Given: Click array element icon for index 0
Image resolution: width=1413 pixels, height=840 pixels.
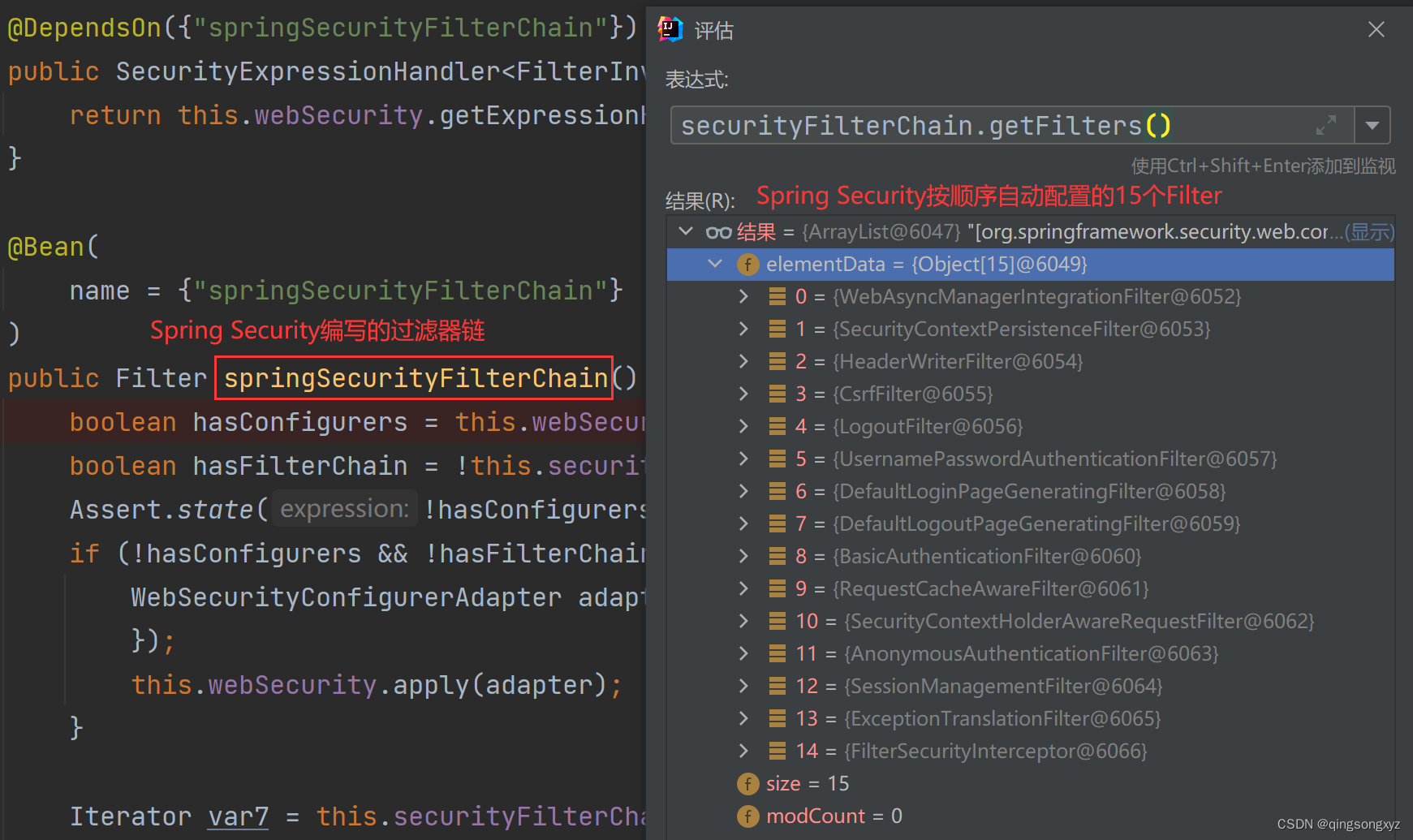Looking at the screenshot, I should click(778, 296).
